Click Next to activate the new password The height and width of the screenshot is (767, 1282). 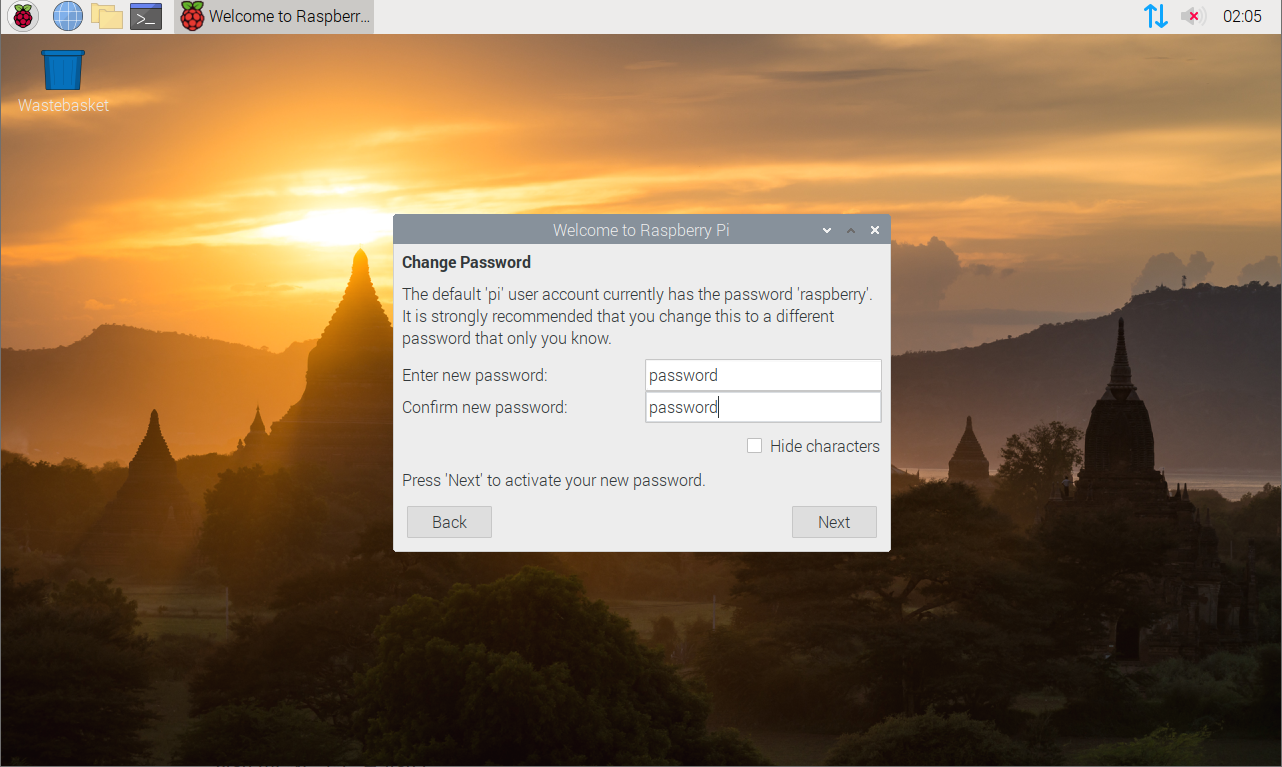click(834, 522)
